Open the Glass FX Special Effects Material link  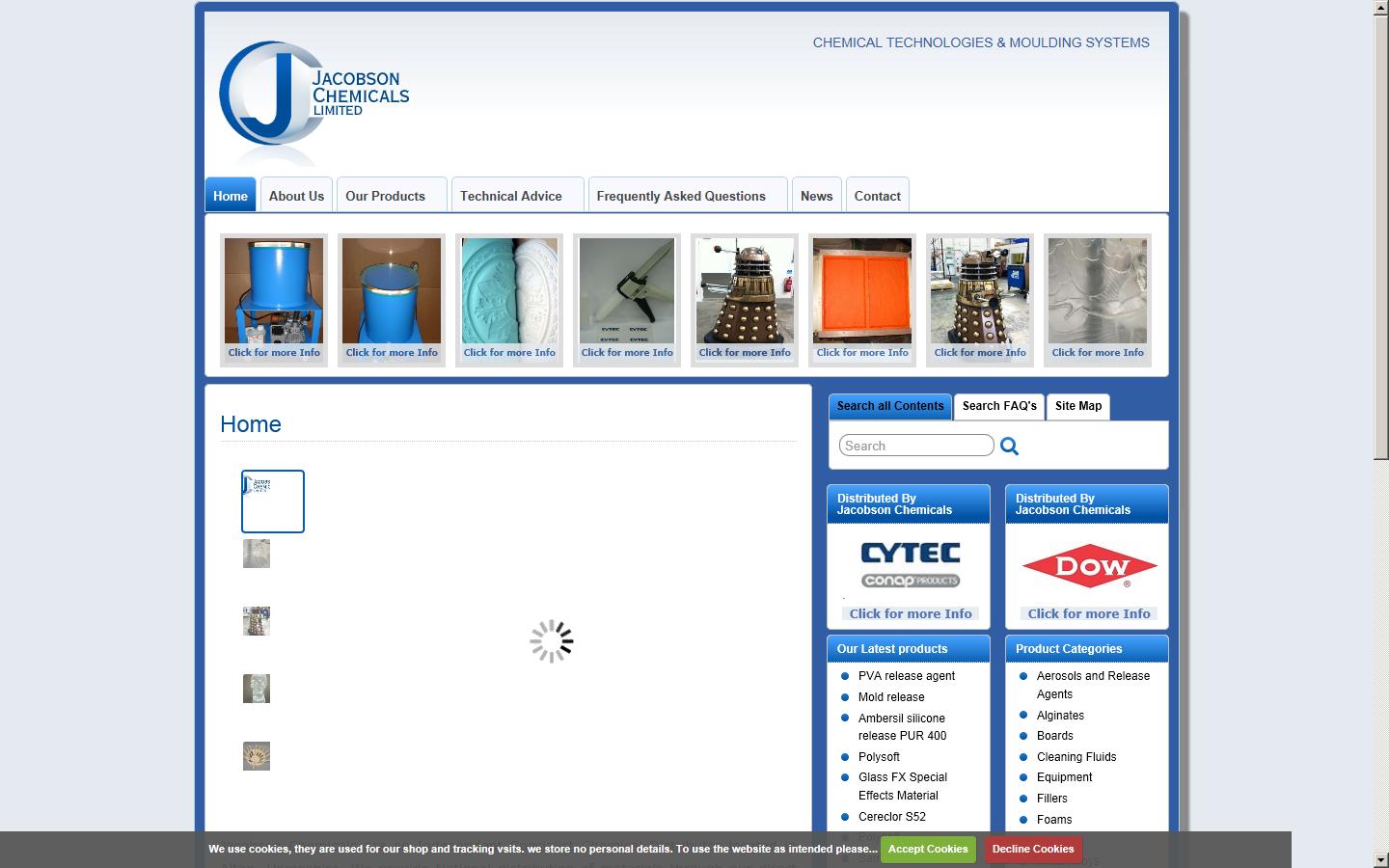pyautogui.click(x=902, y=786)
